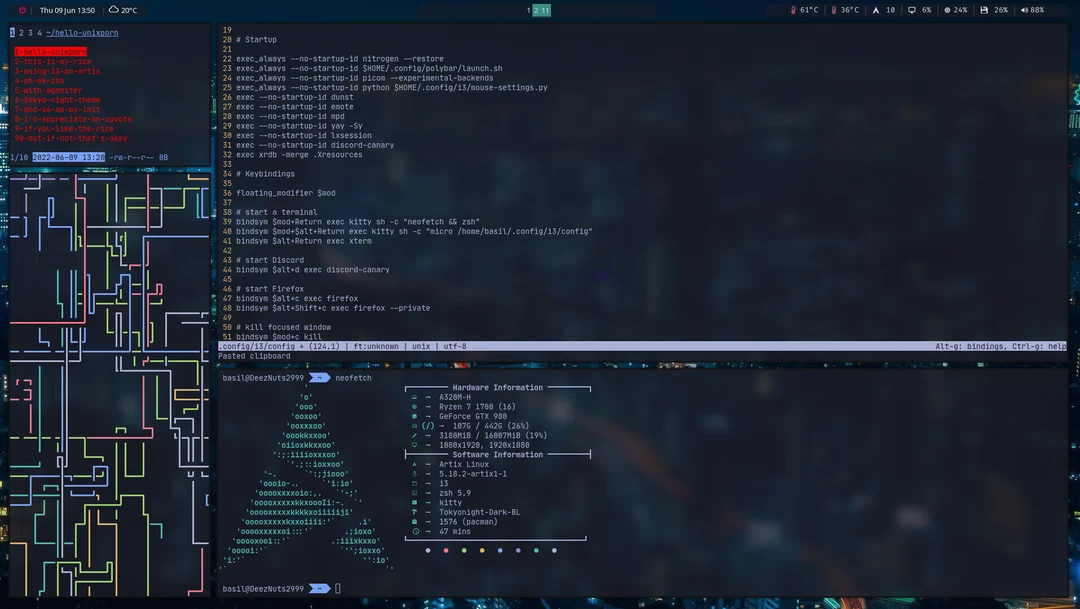Click the GPU temperature thermometer icon at 36°C
Screen dimensions: 1080x609
click(x=834, y=10)
